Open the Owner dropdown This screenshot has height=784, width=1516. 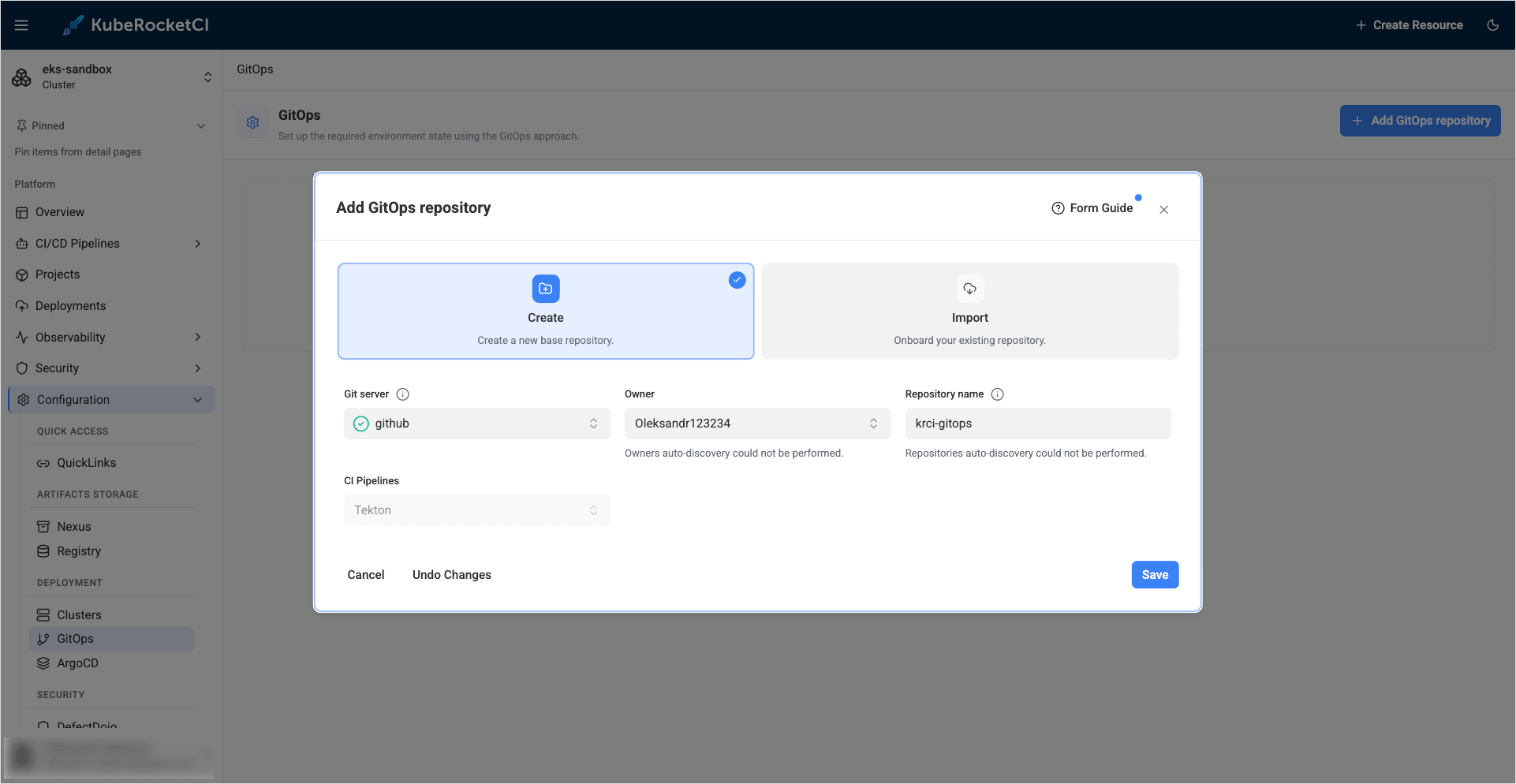757,424
